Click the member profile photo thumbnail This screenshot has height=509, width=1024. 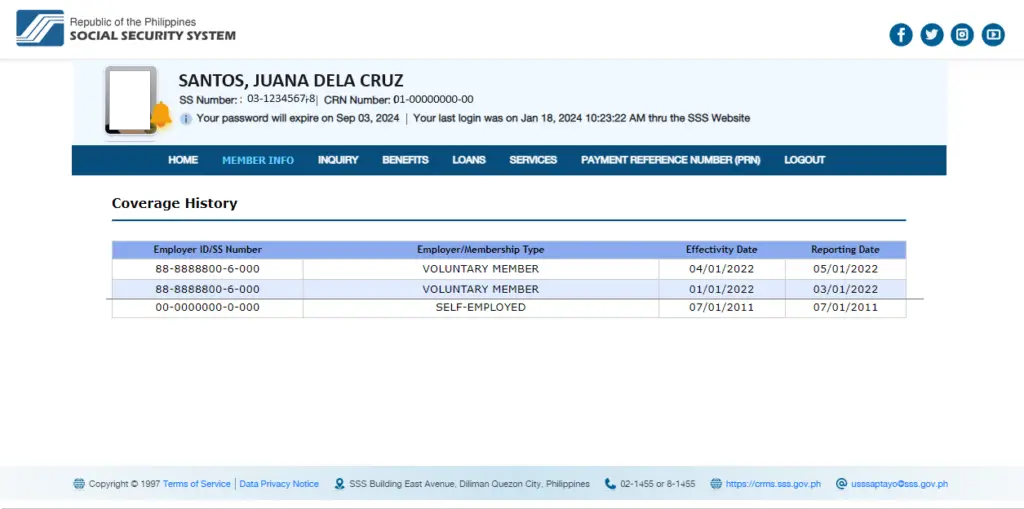click(x=130, y=100)
